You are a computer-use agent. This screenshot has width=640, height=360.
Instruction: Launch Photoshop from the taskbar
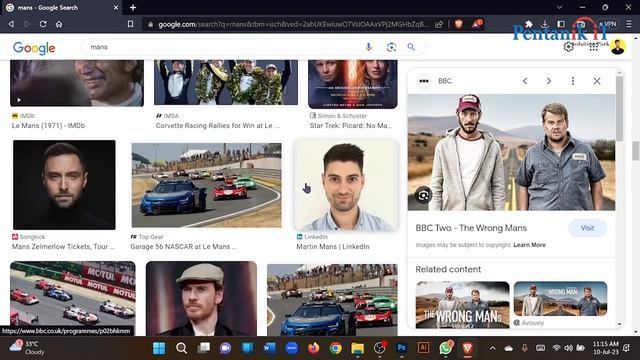401,348
